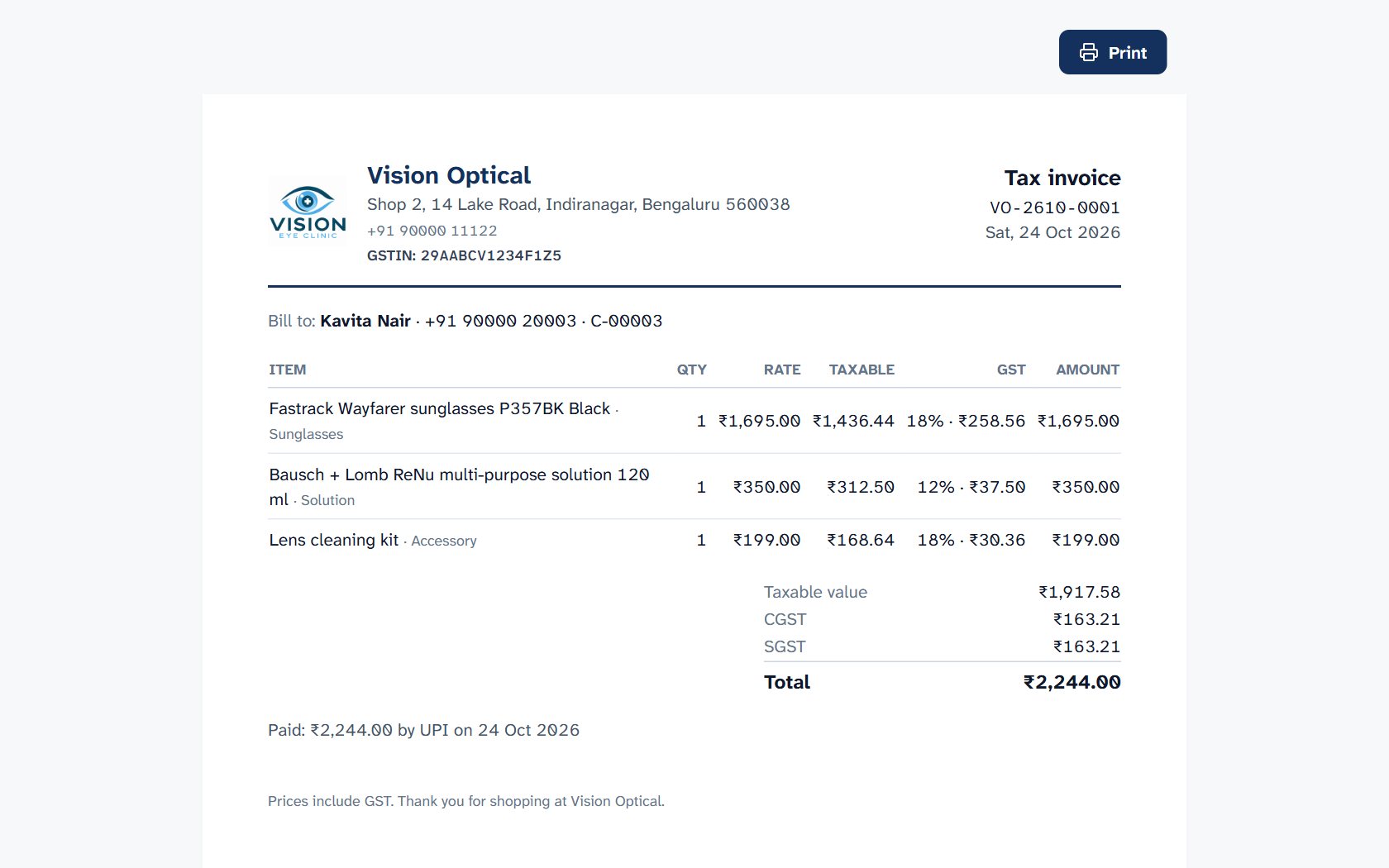Click taxable value ₹312.50
Viewport: 1389px width, 868px height.
point(861,487)
